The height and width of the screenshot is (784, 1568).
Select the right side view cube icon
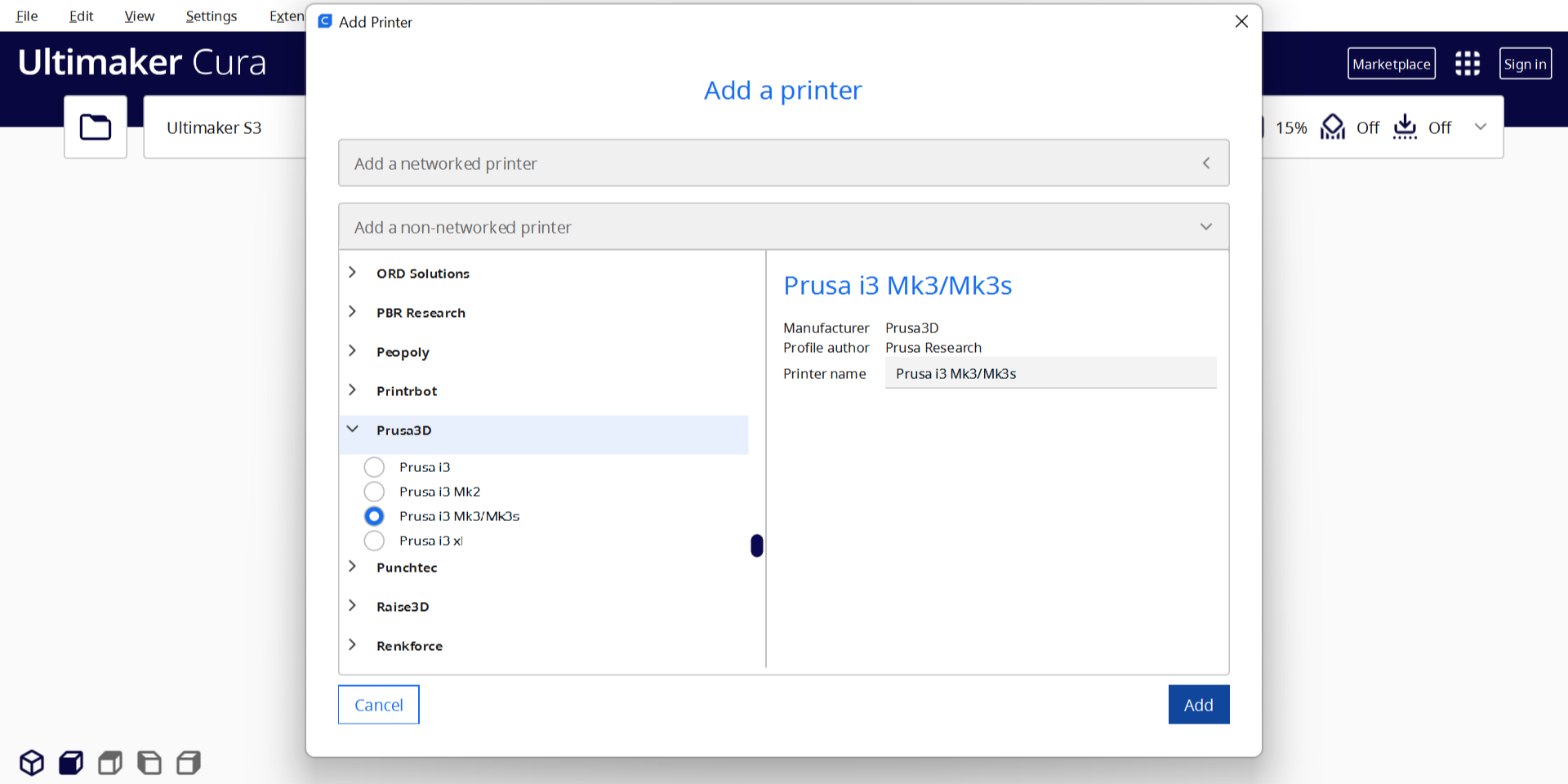(189, 763)
